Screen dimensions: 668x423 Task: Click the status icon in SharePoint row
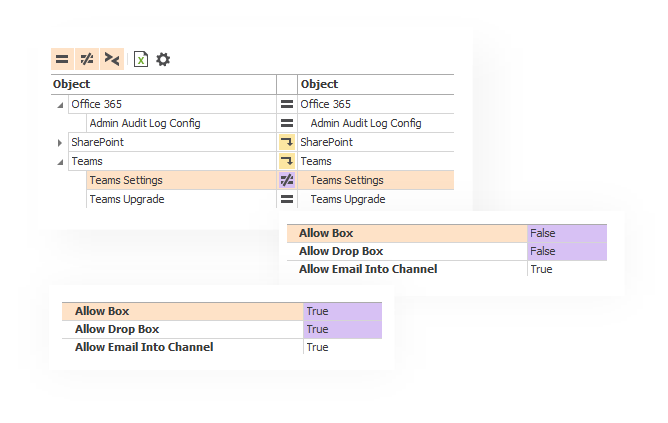(x=287, y=142)
